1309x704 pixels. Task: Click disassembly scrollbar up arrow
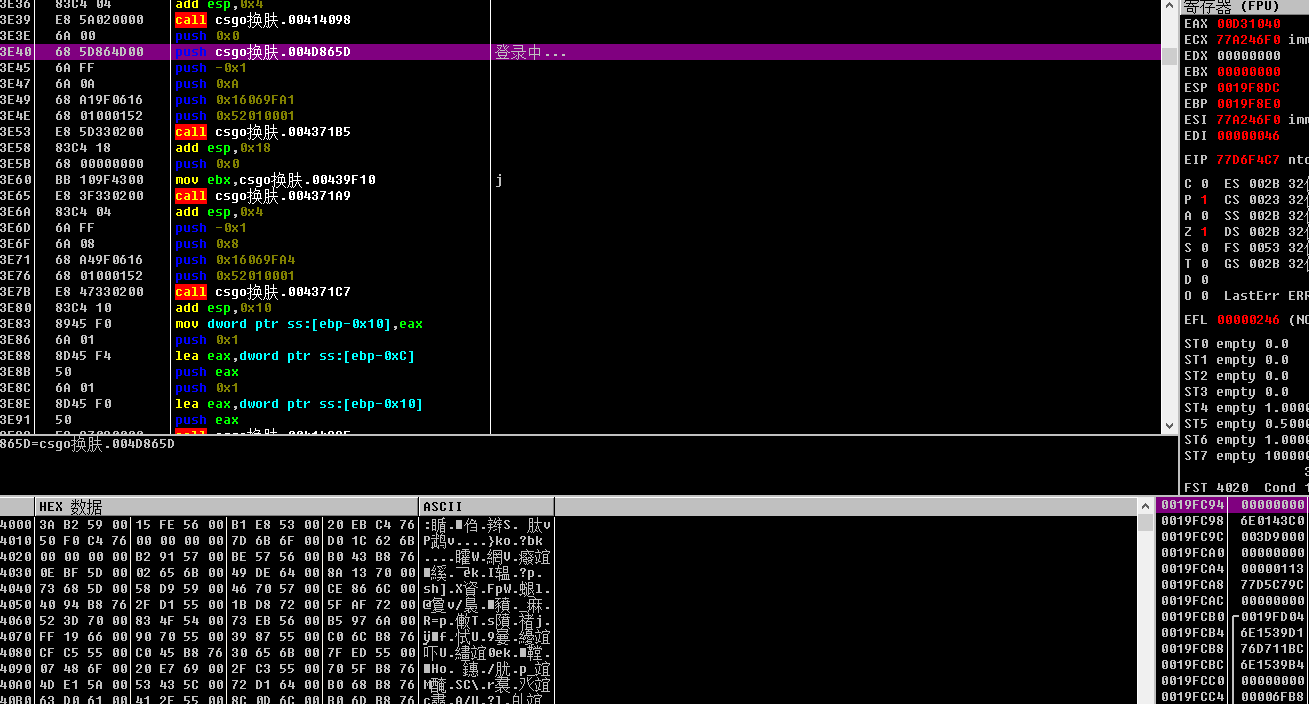pyautogui.click(x=1169, y=7)
